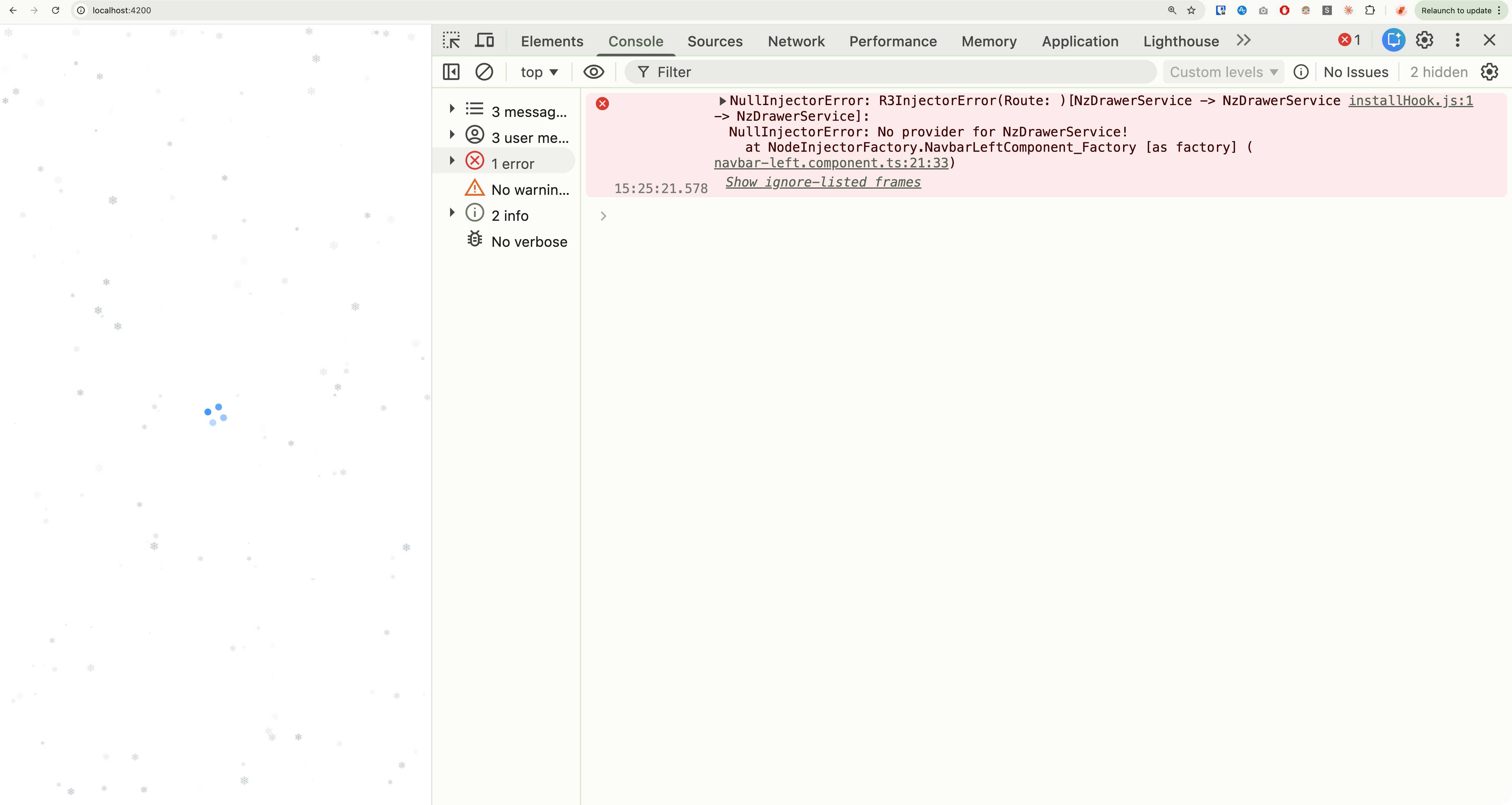Open console settings gear next to hidden count
This screenshot has height=805, width=1512.
(1489, 71)
